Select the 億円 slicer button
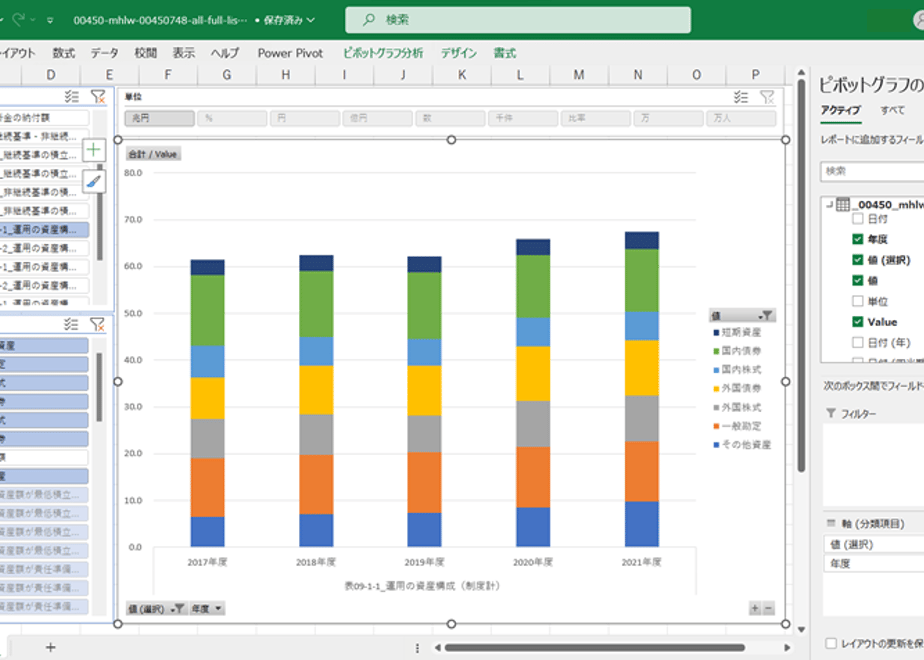The height and width of the screenshot is (660, 924). (378, 118)
